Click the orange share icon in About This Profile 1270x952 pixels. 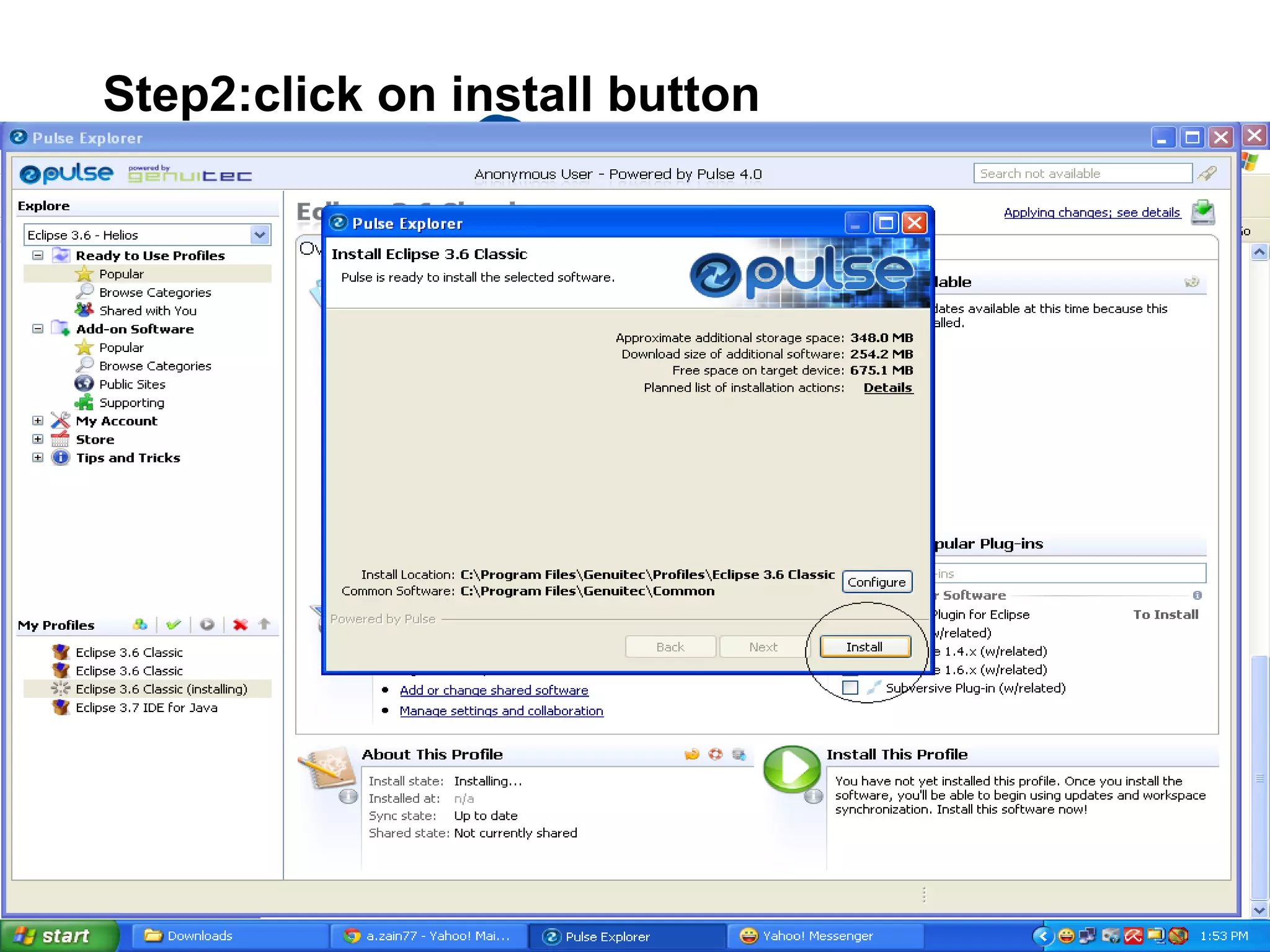(x=691, y=754)
